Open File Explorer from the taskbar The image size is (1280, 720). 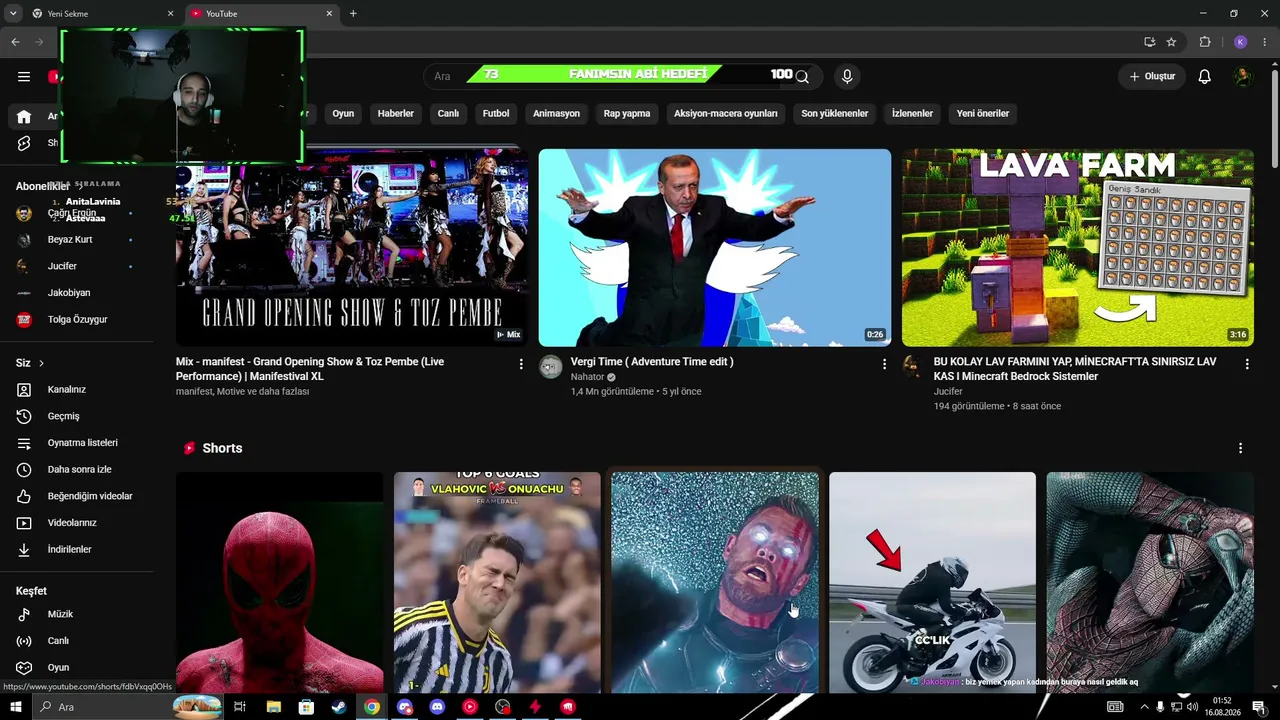coord(273,707)
